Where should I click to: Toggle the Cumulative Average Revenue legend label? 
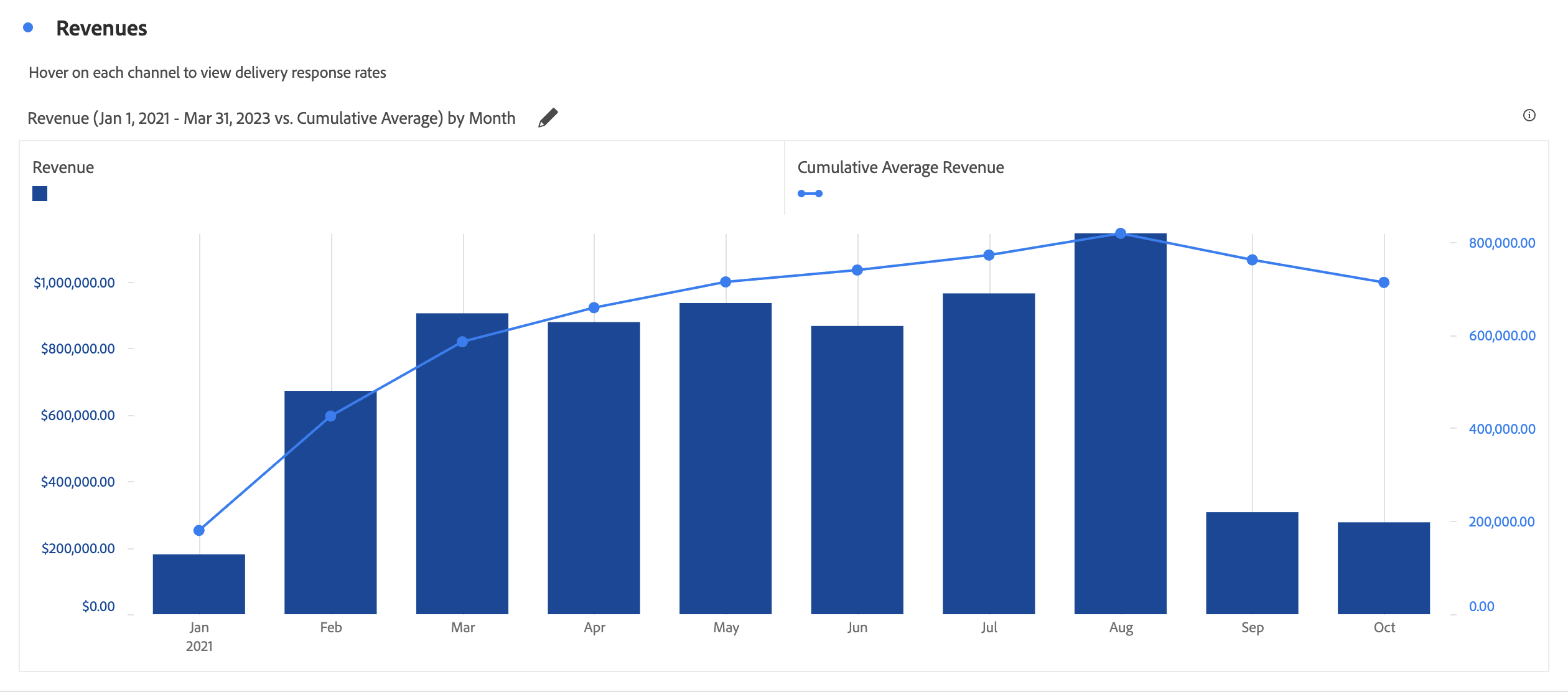900,167
